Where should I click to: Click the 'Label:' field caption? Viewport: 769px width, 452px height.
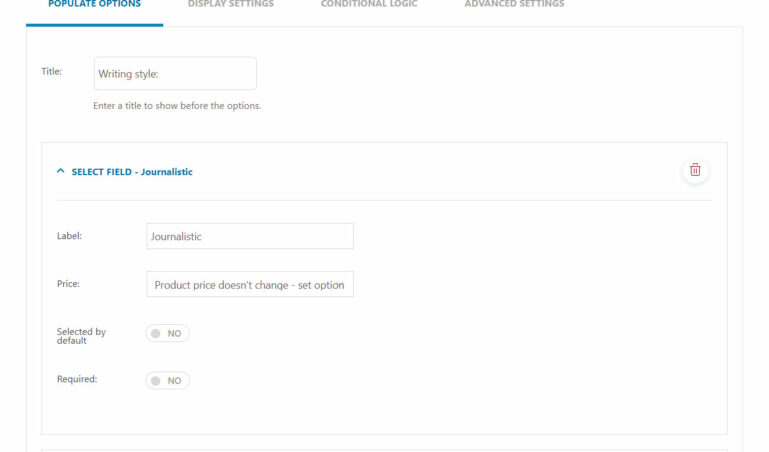[x=69, y=236]
